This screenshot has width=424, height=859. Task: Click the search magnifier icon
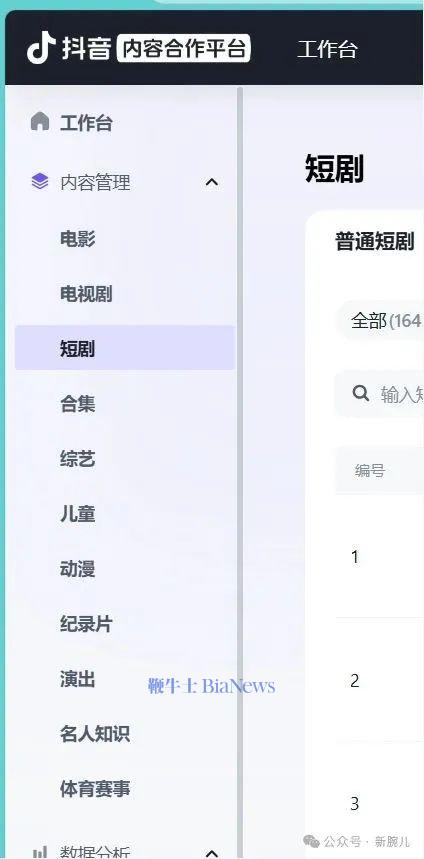pyautogui.click(x=360, y=393)
